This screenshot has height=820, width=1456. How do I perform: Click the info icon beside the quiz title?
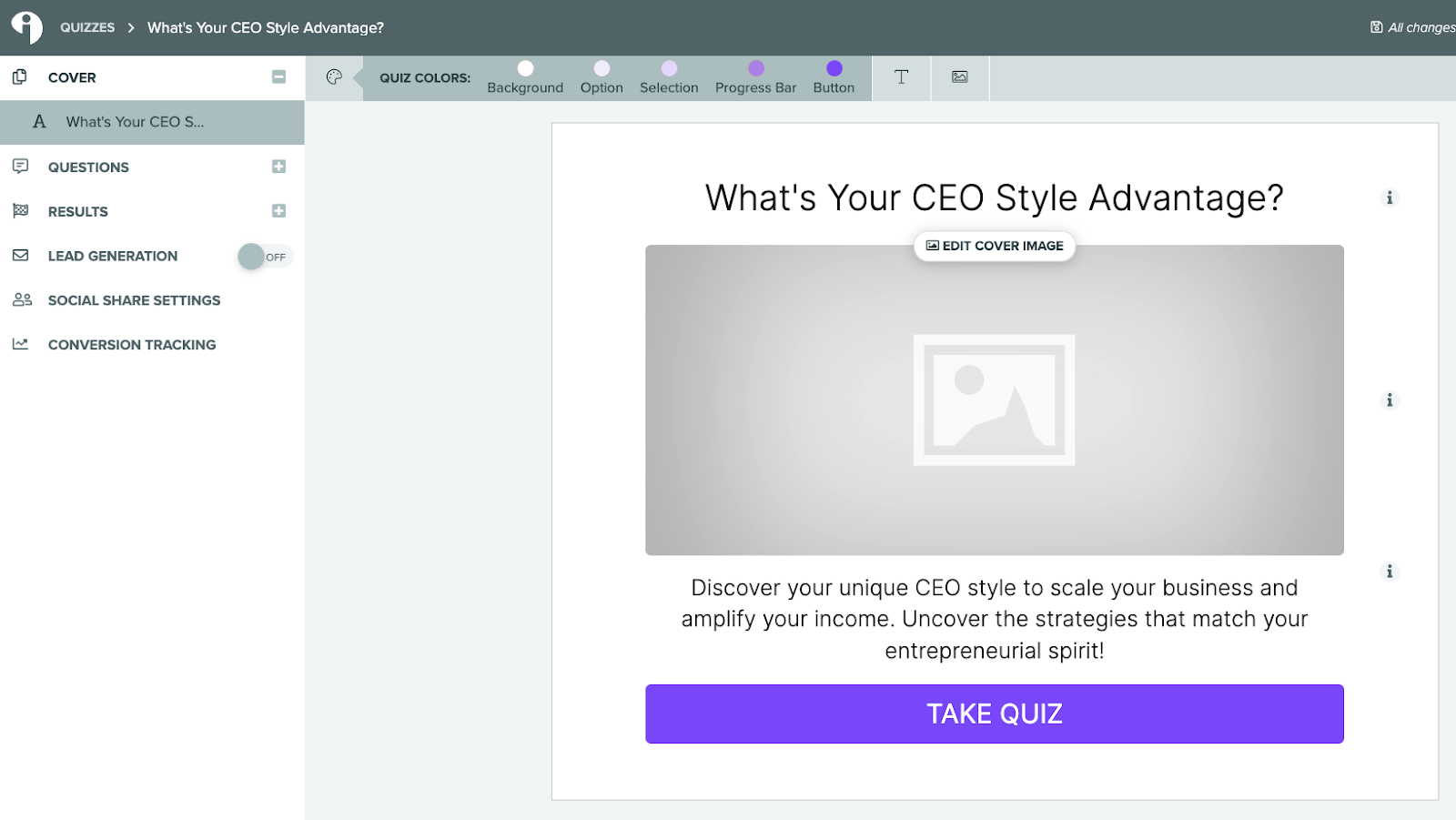pos(1390,198)
